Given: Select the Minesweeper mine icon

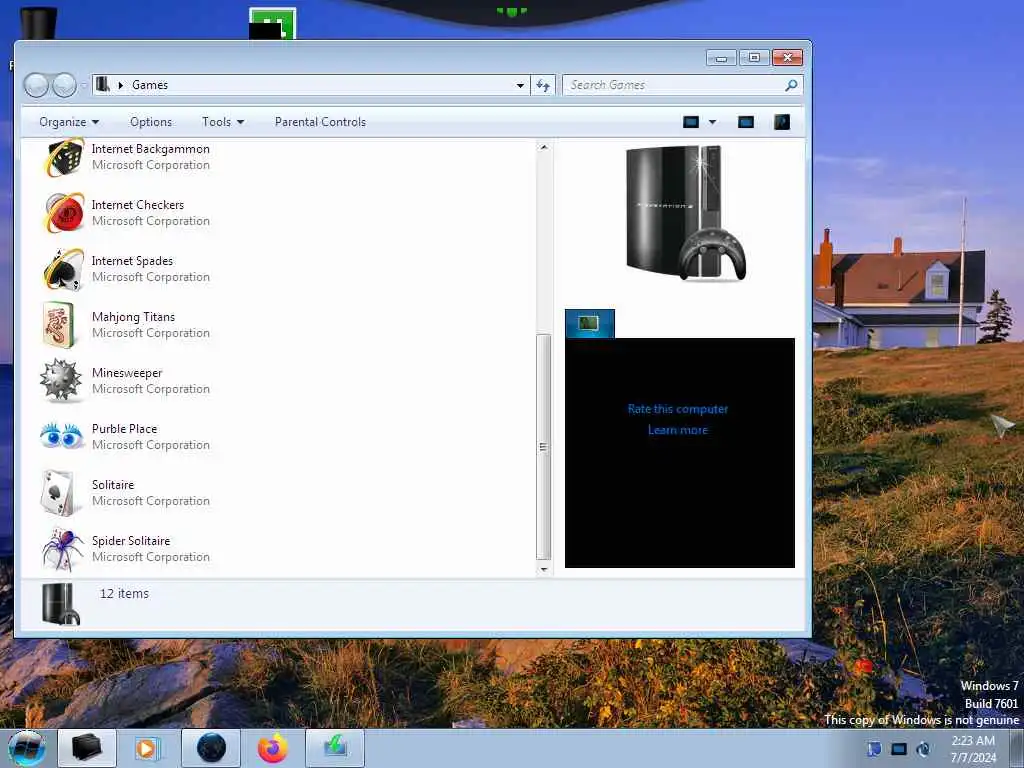Looking at the screenshot, I should click(x=61, y=380).
